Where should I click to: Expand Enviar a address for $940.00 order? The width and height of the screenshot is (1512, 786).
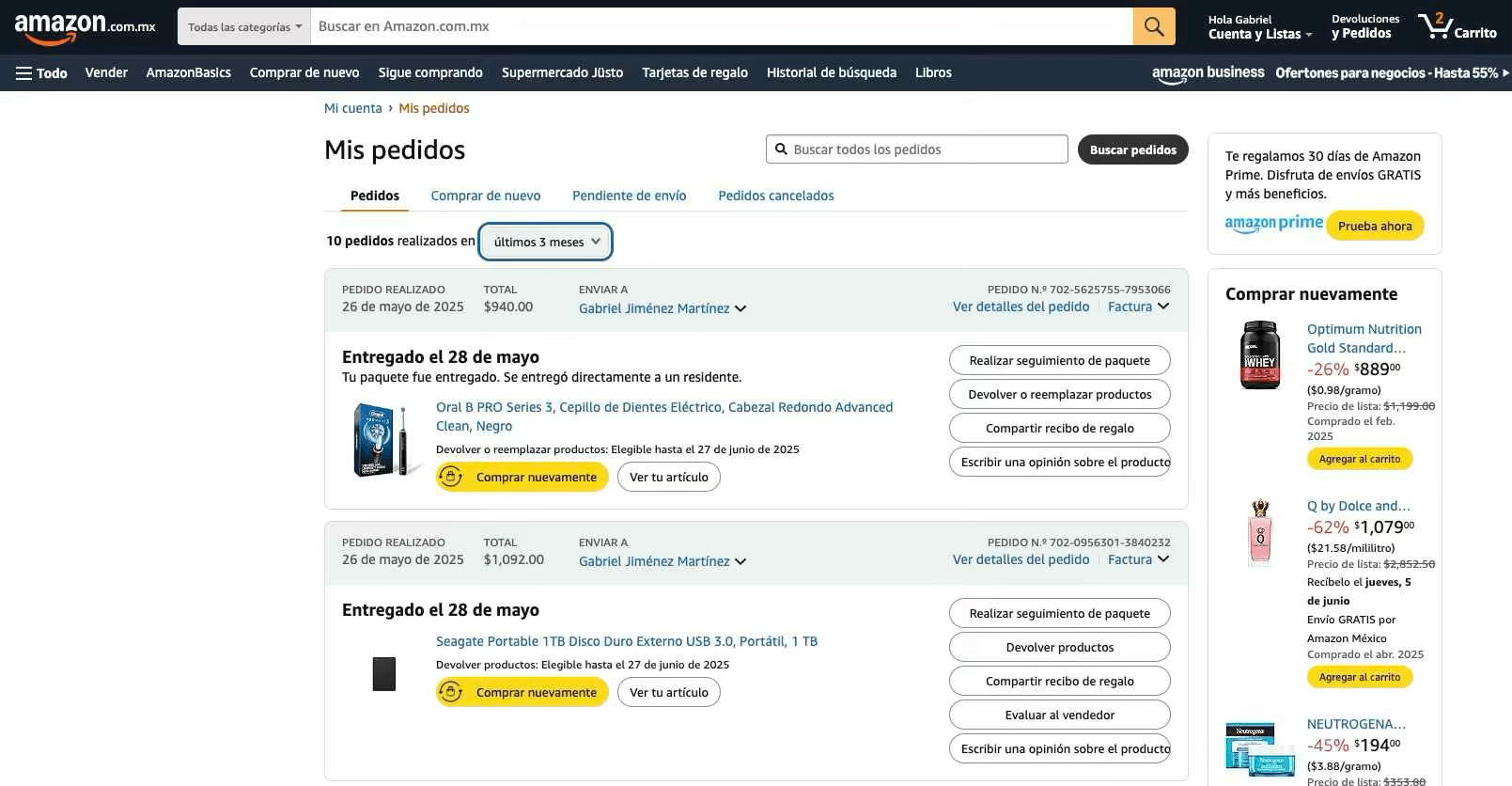click(662, 308)
